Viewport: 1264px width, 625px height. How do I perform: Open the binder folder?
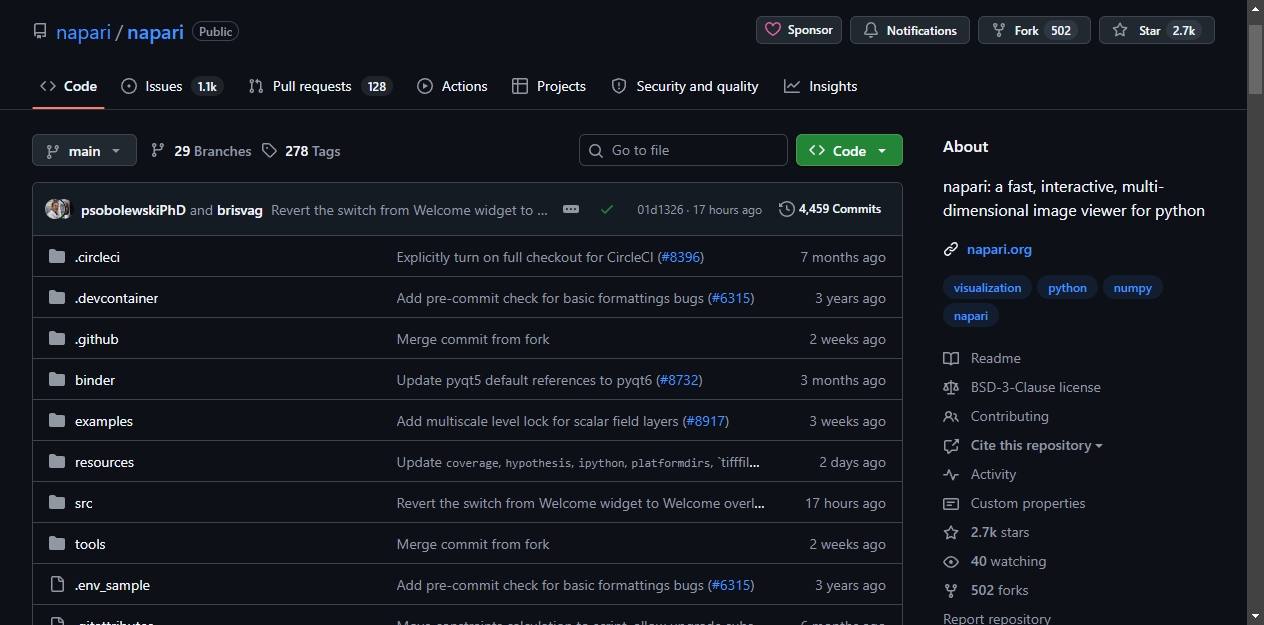coord(95,380)
